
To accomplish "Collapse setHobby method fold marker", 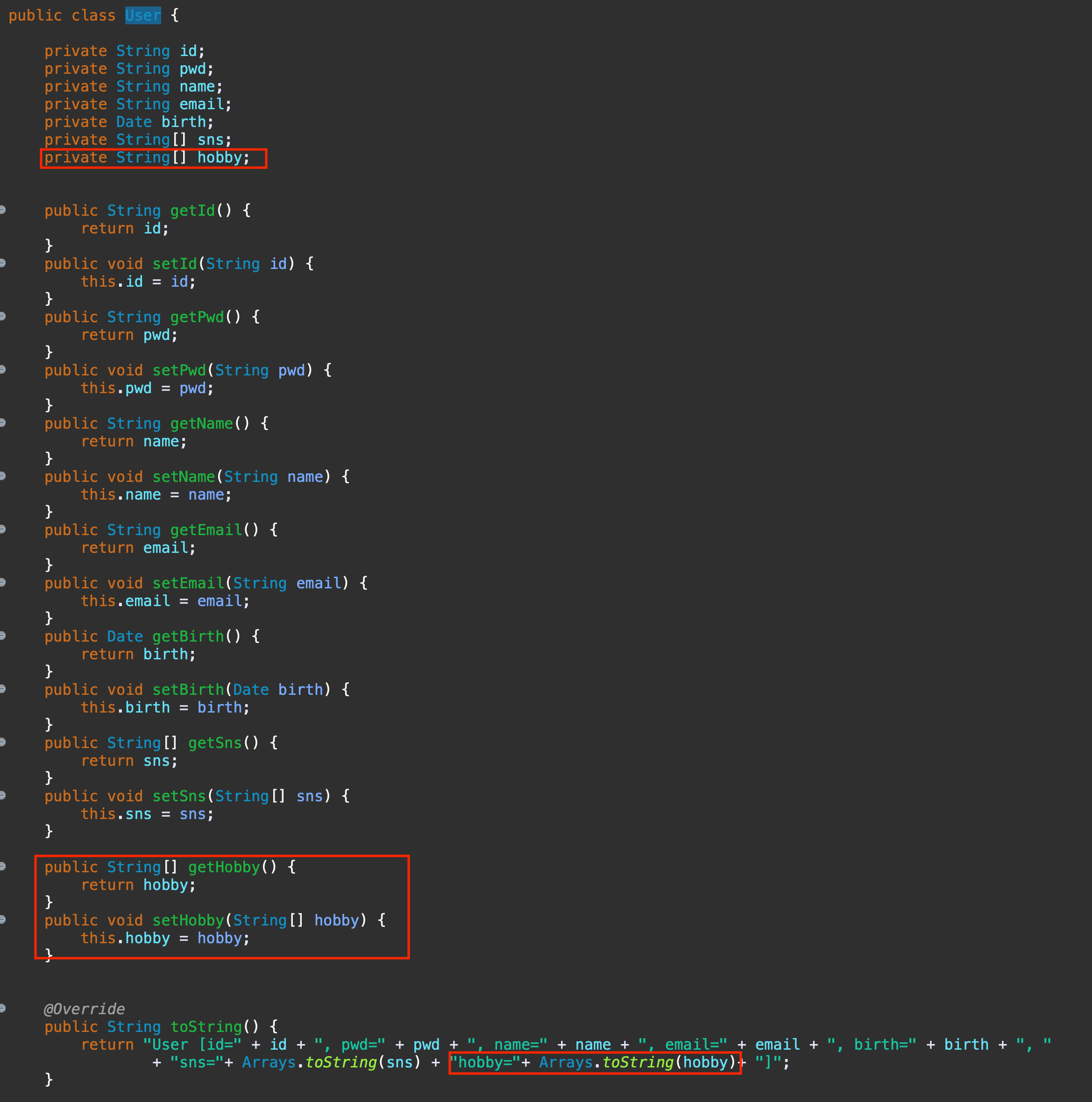I will coord(3,919).
